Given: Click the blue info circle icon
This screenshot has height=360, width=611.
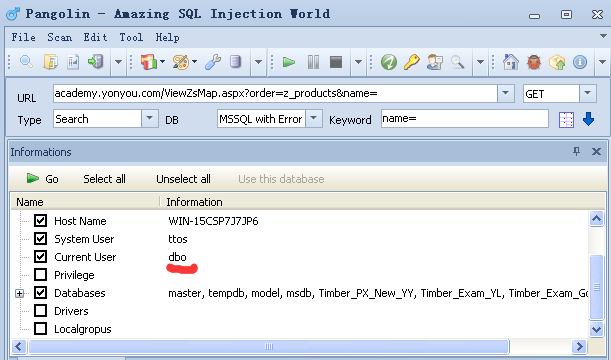Looking at the screenshot, I should [x=580, y=62].
